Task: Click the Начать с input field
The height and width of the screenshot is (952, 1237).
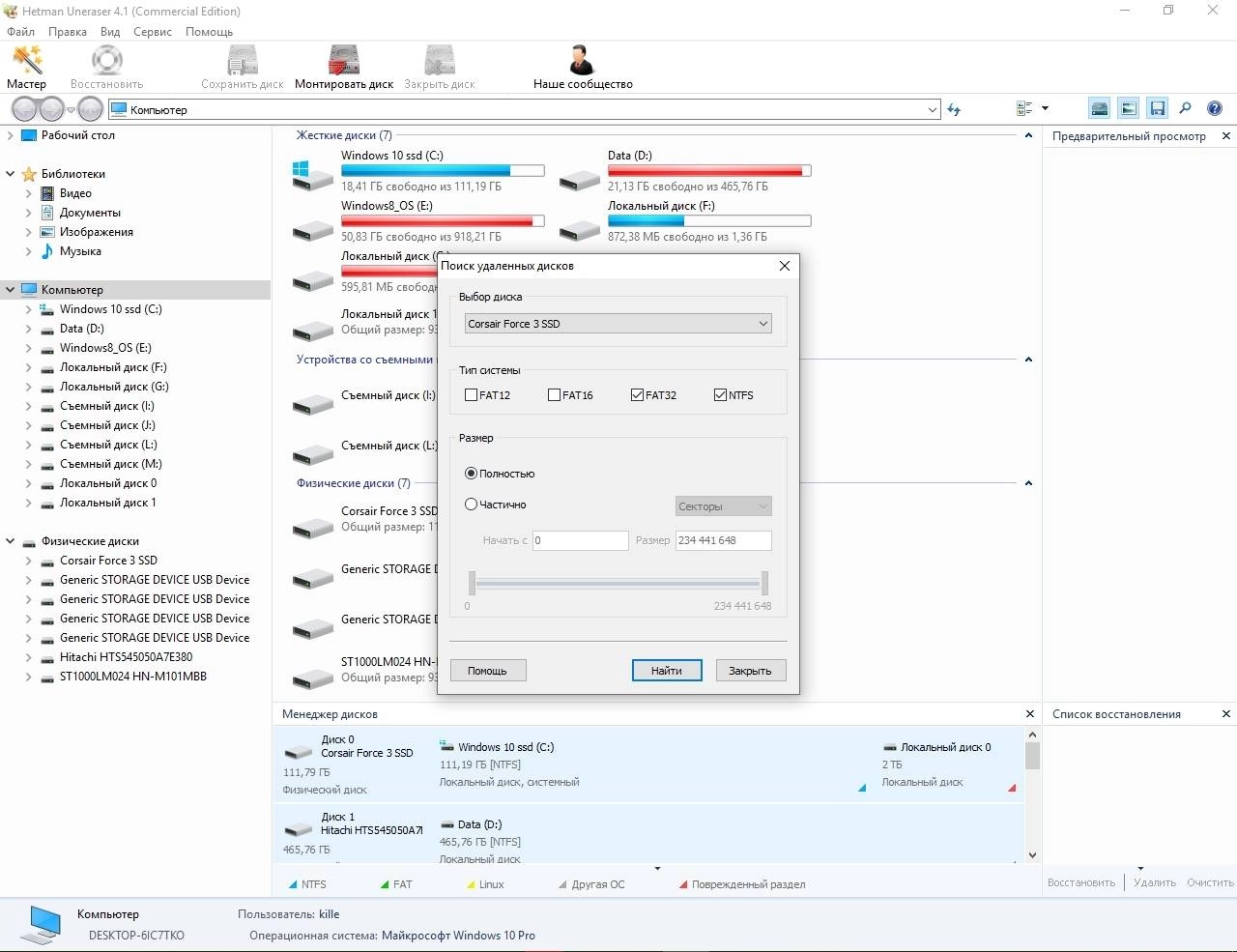Action: tap(580, 540)
